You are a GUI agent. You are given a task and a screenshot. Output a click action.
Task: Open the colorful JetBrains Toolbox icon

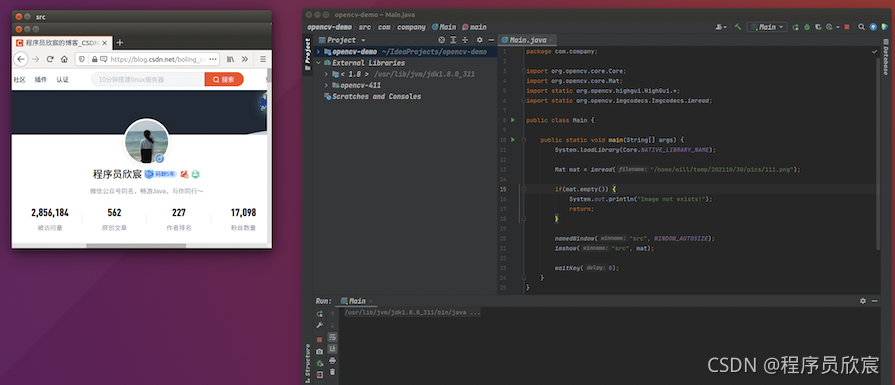click(x=885, y=27)
